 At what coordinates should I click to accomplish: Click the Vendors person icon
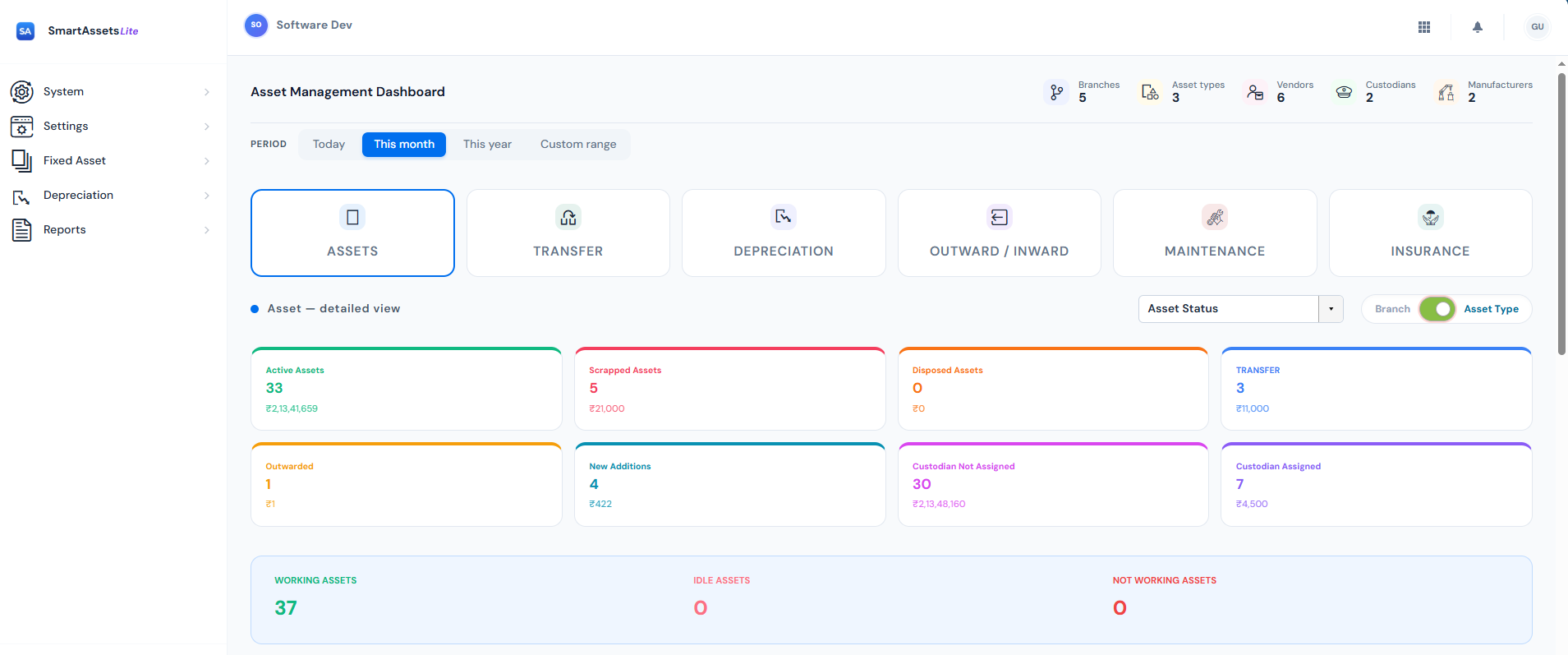coord(1255,92)
